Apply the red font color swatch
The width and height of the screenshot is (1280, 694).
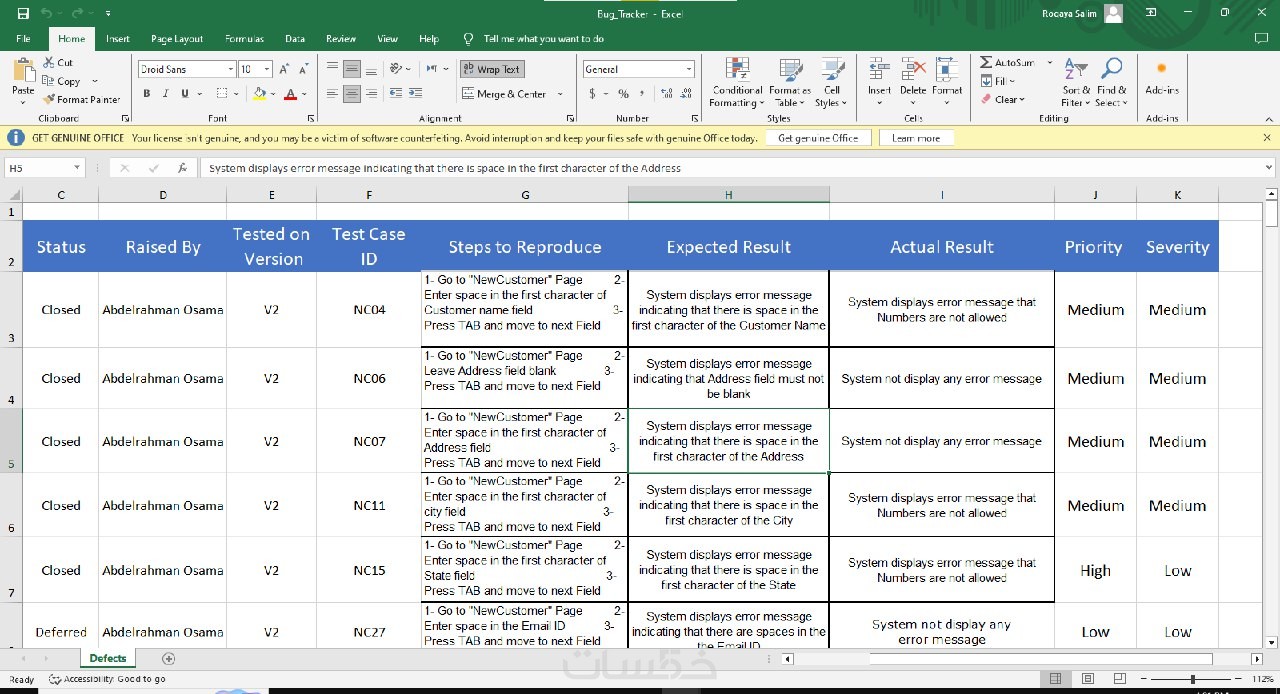point(290,94)
